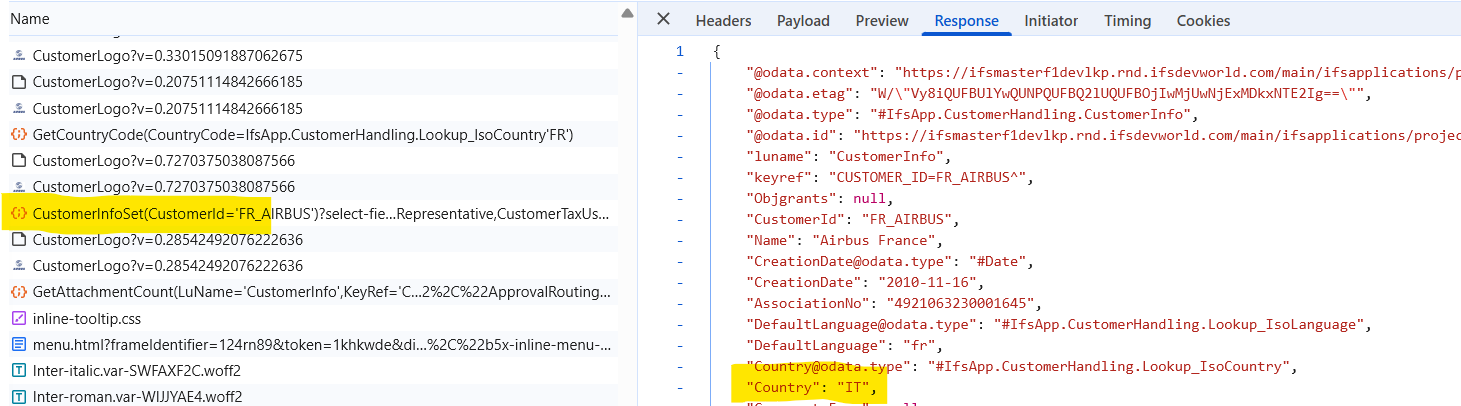Viewport: 1461px width, 406px height.
Task: Close the request details panel
Action: [663, 20]
